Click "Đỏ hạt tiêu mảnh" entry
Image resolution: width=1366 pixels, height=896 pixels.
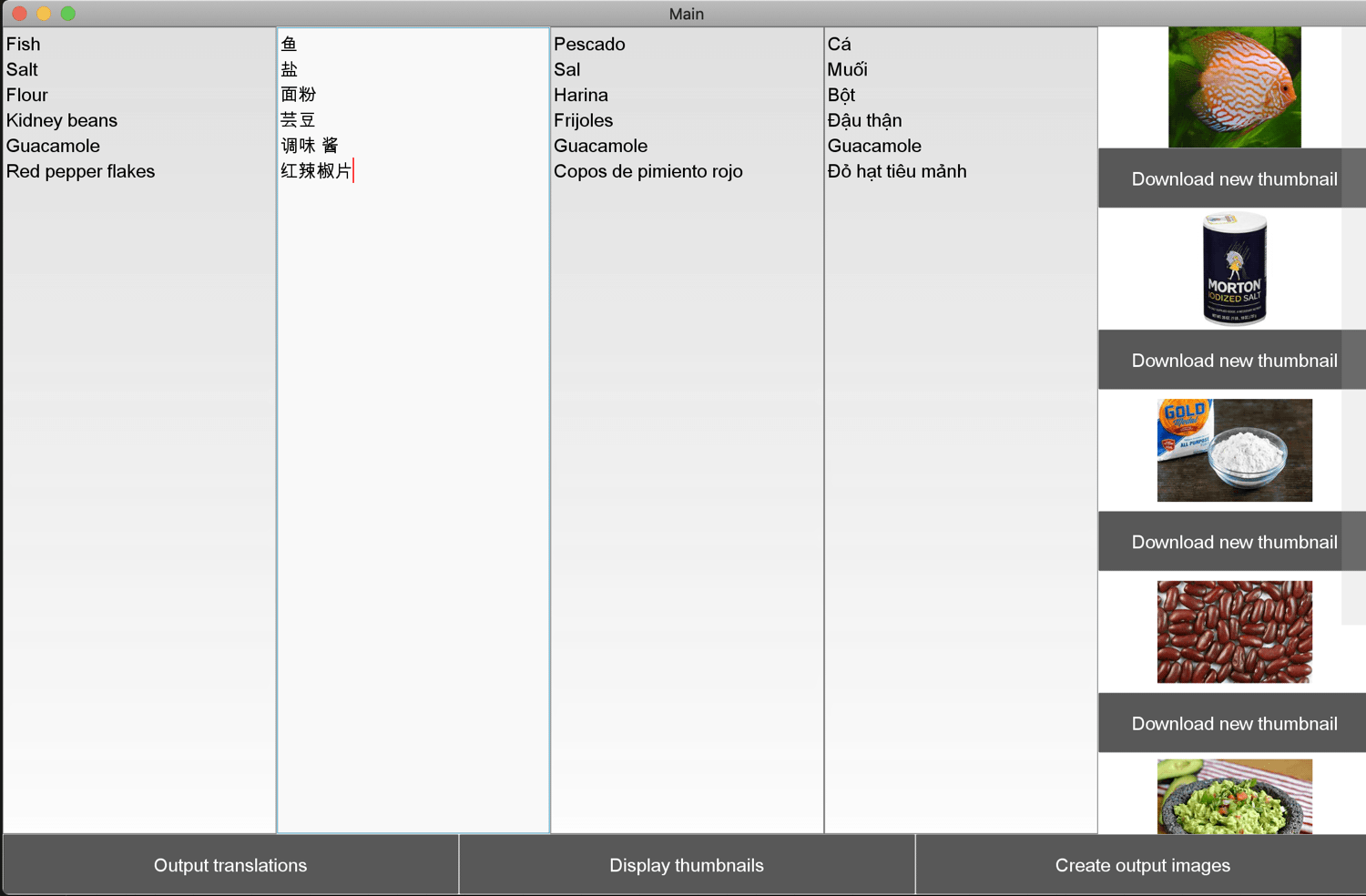897,171
